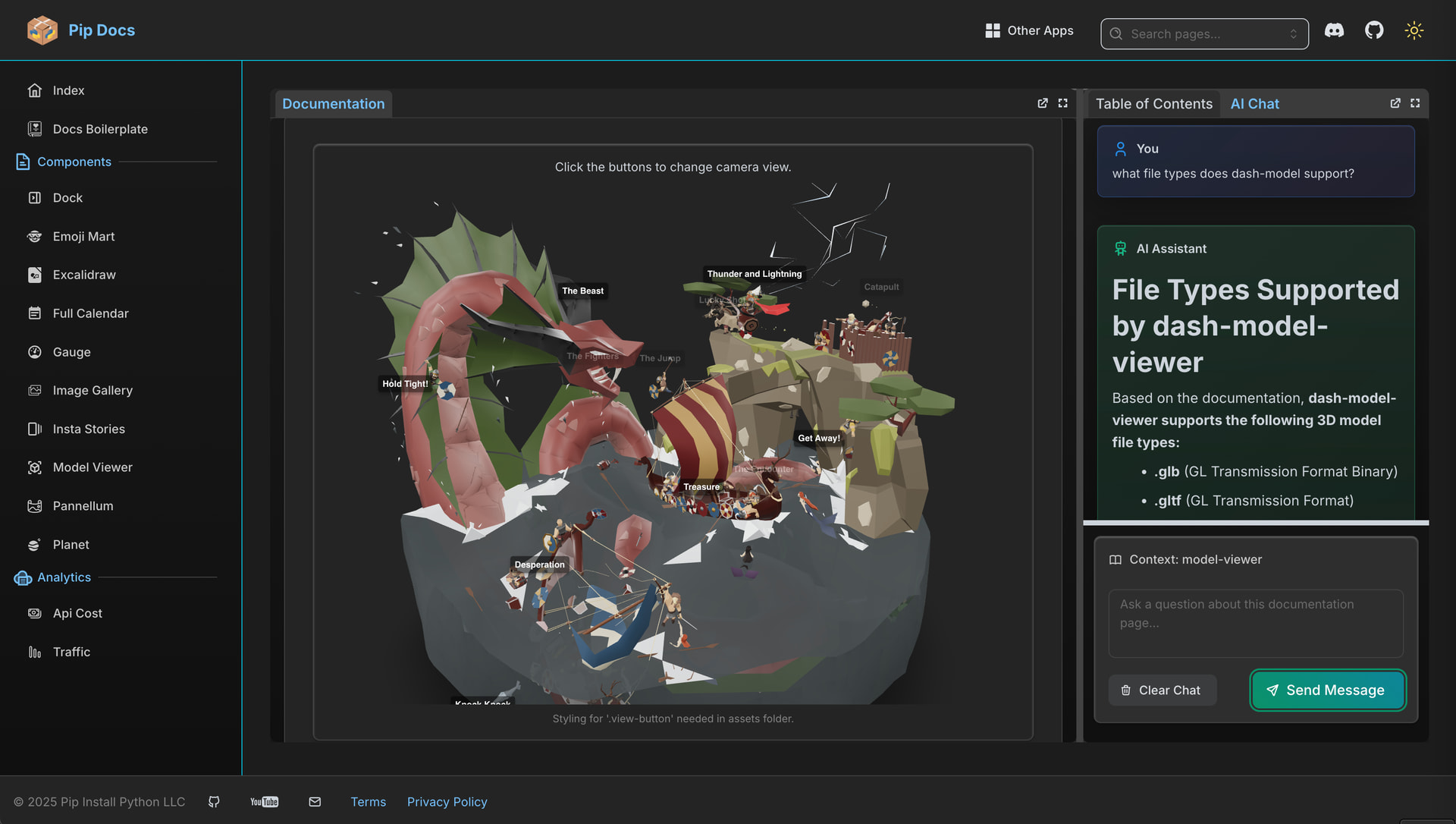Click the Ask a question input field
1456x824 pixels.
pyautogui.click(x=1255, y=622)
